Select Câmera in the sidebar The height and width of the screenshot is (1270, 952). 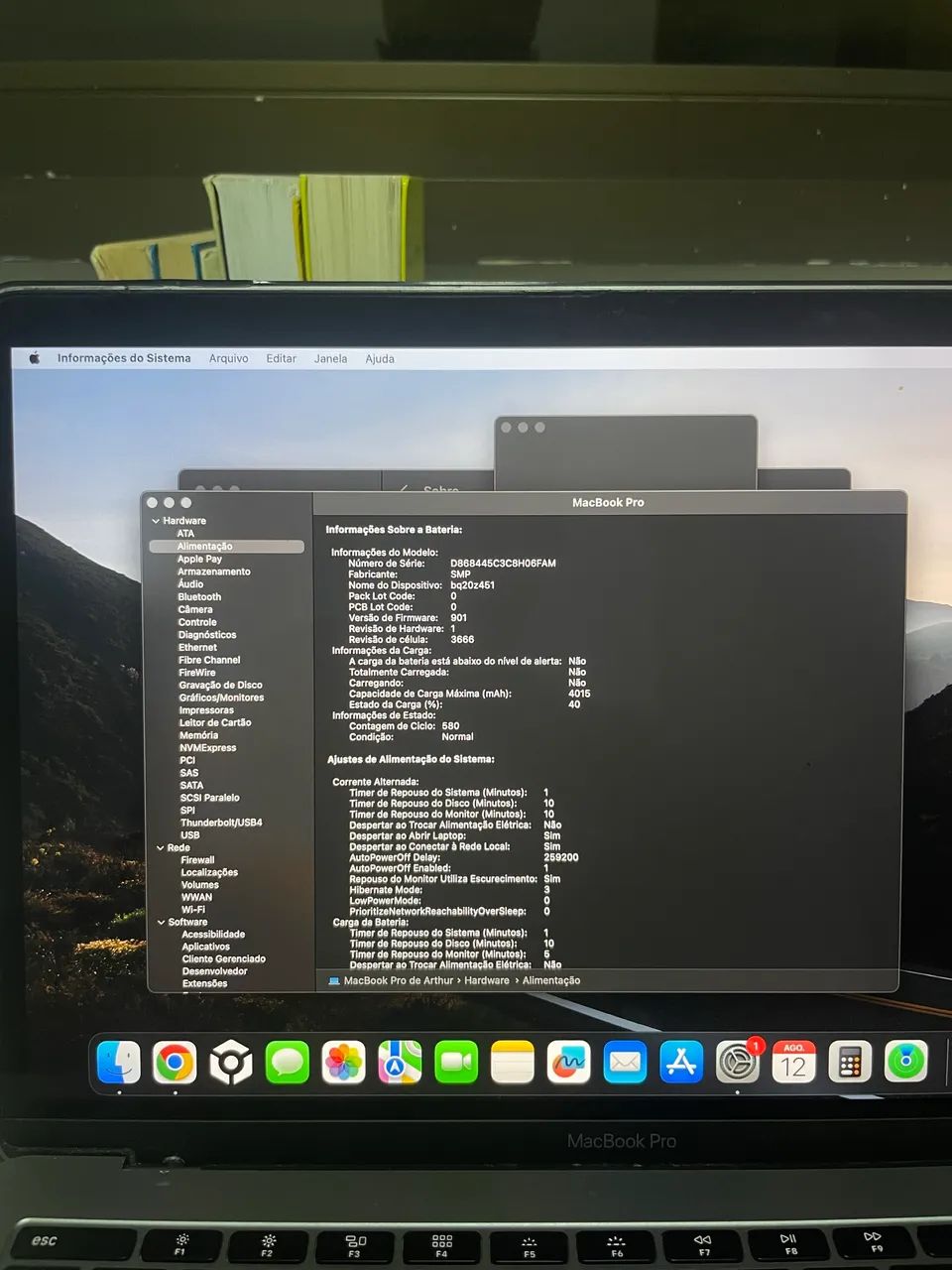click(x=195, y=609)
